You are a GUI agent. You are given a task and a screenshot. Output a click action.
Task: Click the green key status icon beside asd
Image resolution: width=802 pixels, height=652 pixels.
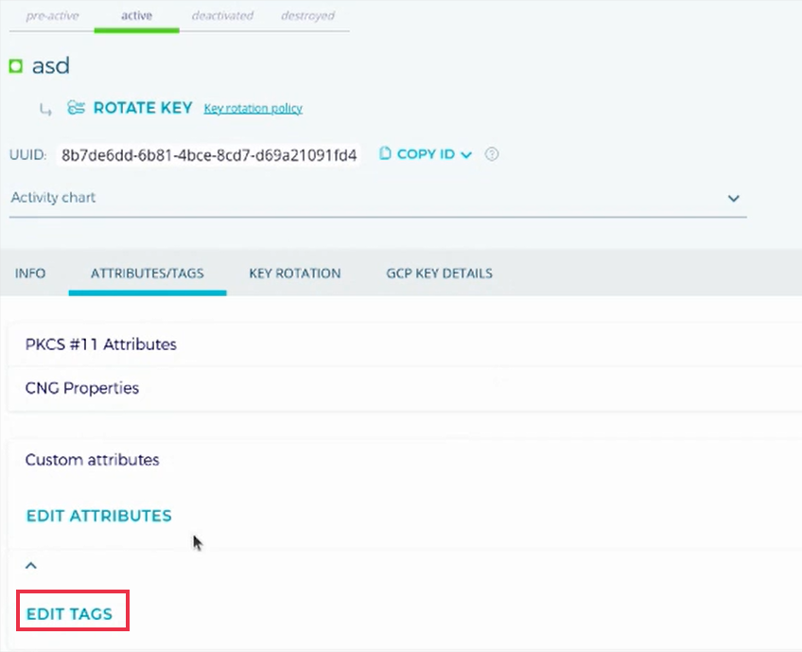coord(16,67)
